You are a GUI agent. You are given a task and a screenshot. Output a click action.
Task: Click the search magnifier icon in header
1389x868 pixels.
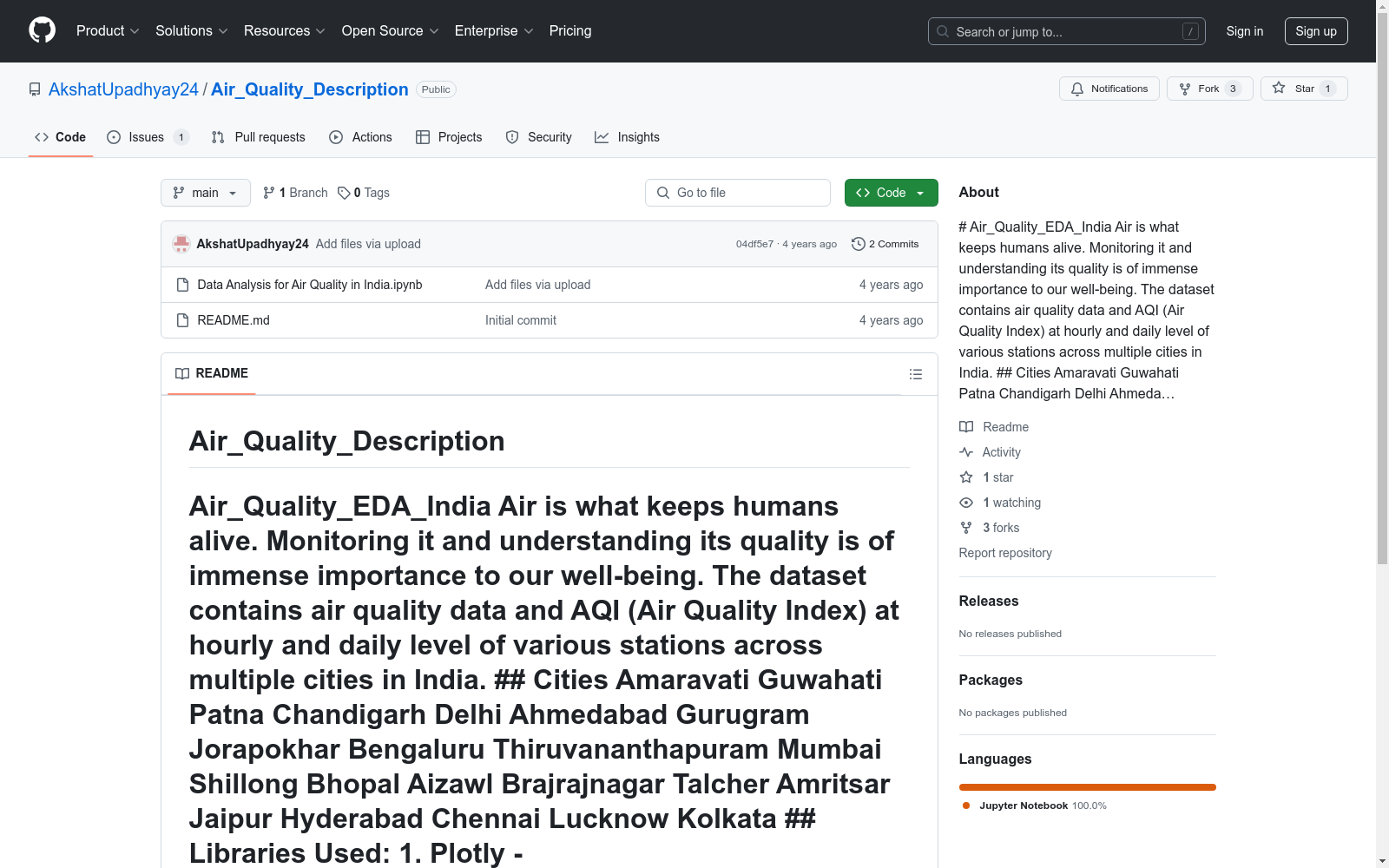943,31
